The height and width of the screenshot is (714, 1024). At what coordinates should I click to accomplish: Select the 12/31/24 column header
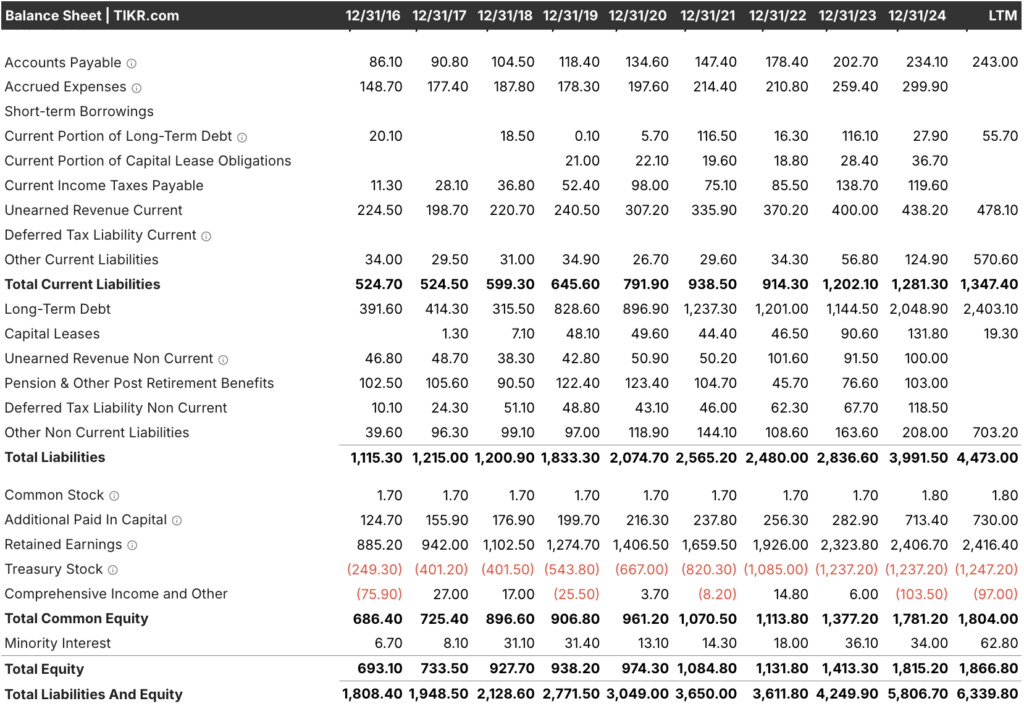(919, 16)
